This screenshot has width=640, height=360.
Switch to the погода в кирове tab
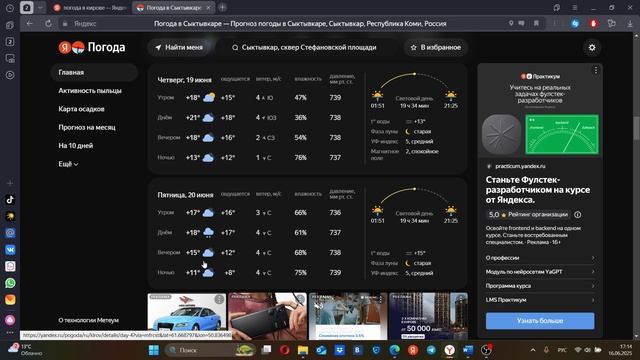(90, 8)
